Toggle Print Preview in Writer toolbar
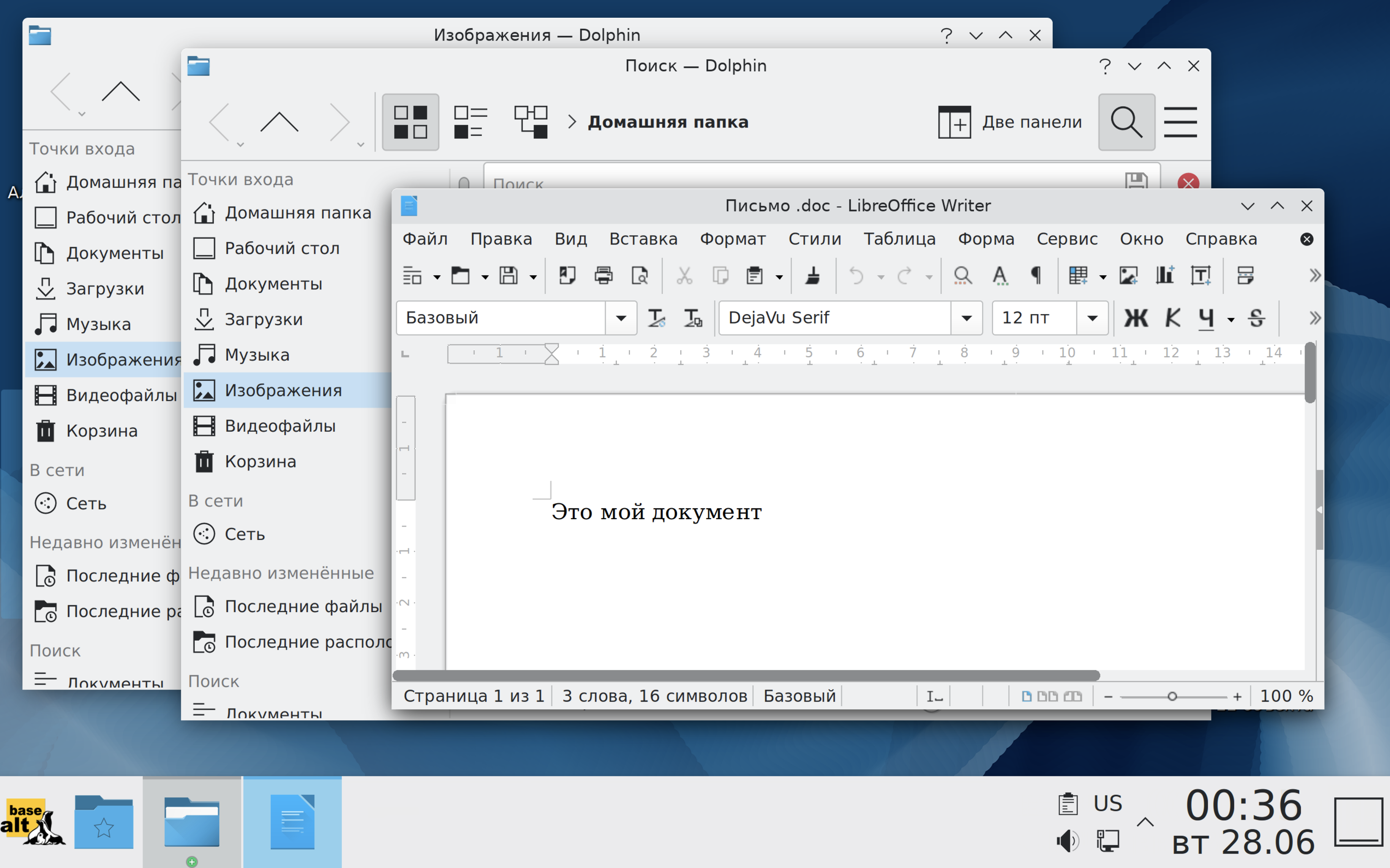 click(x=640, y=276)
